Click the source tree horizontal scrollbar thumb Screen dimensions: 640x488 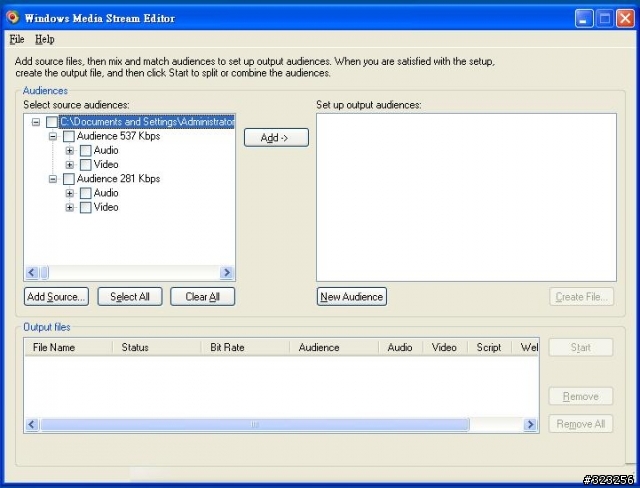click(44, 273)
